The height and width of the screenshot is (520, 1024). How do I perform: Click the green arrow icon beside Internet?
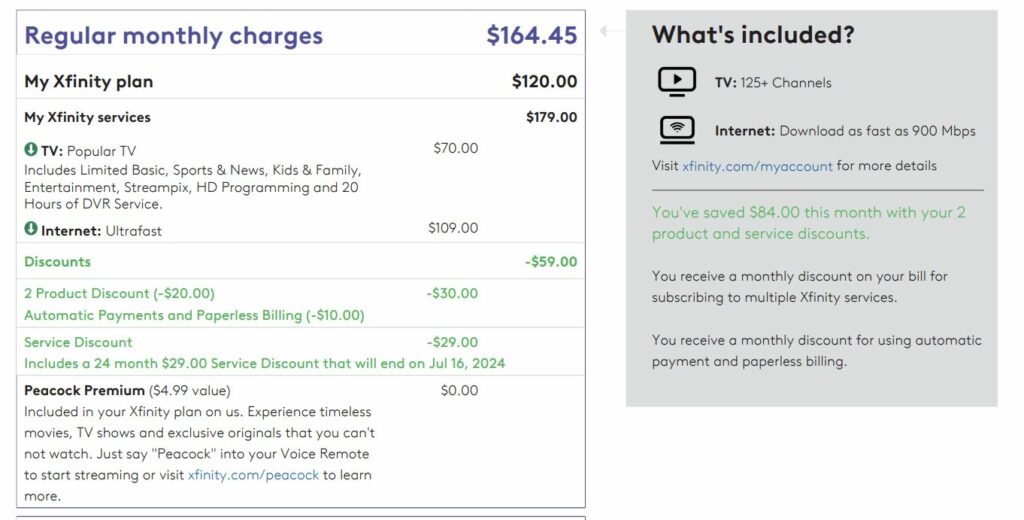point(31,229)
